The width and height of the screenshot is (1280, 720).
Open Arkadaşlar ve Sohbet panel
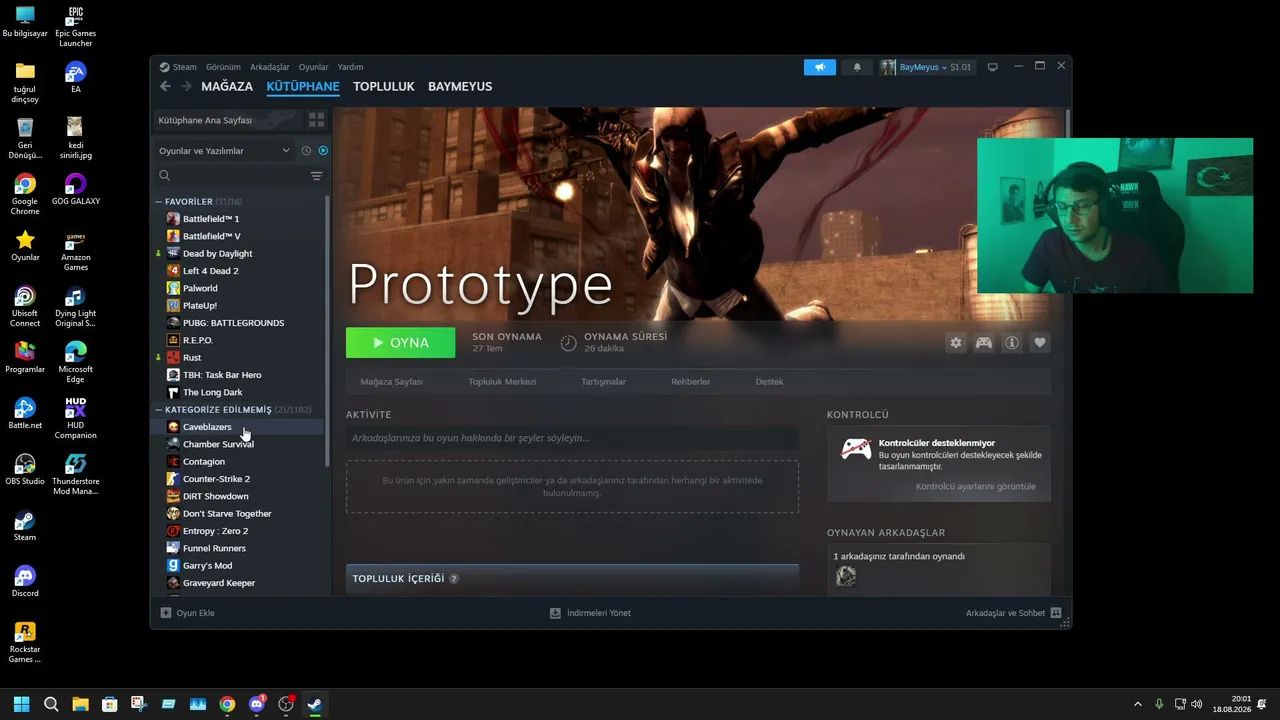coord(1013,613)
